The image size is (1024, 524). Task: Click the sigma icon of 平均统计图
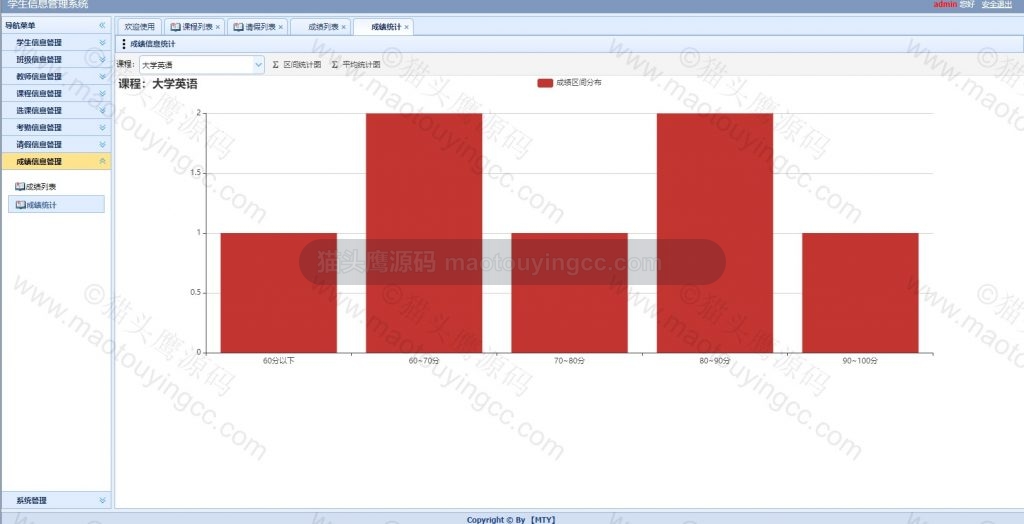[335, 65]
